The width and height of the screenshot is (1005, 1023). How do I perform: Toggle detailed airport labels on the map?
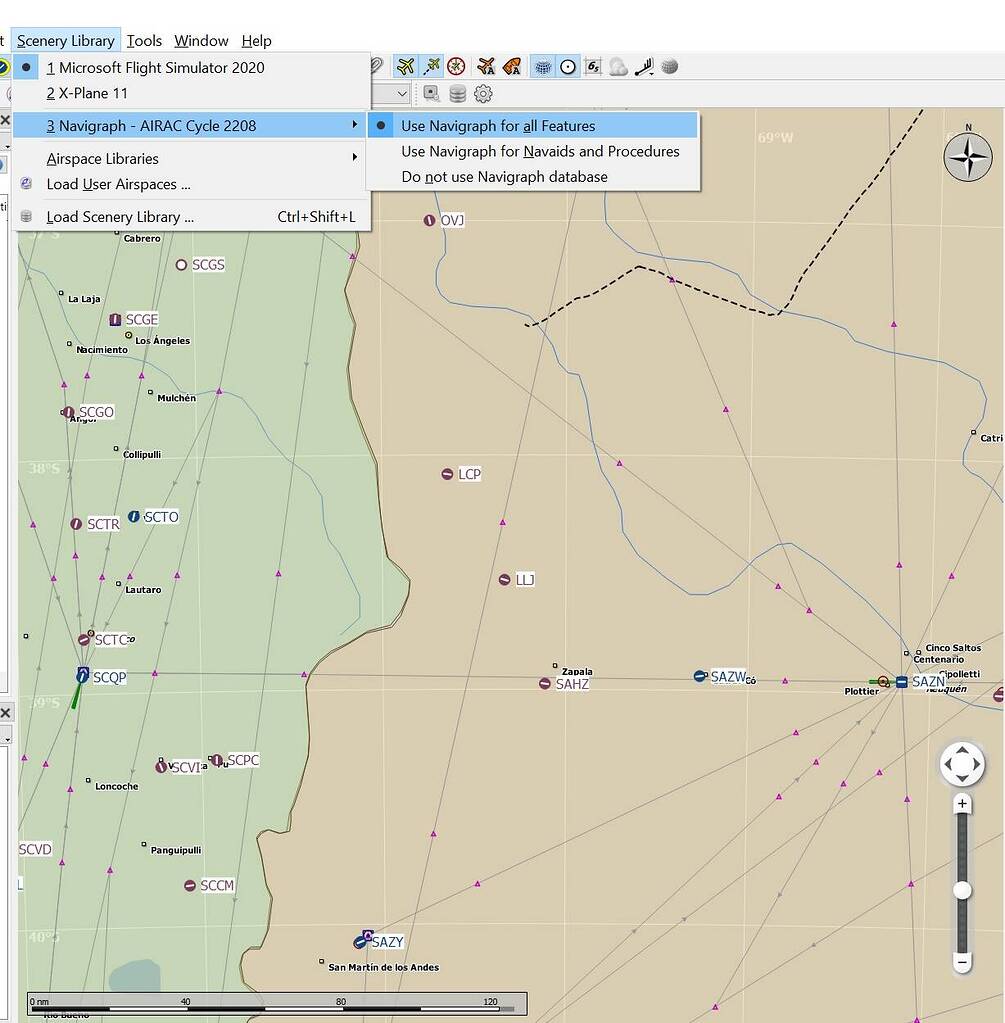484,66
